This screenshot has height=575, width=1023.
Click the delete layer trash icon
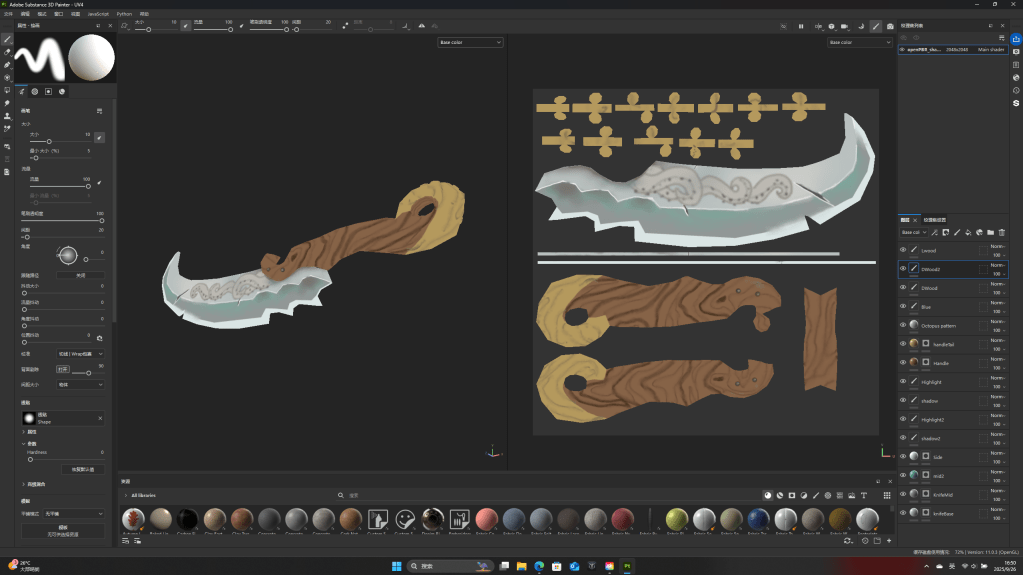click(1001, 232)
